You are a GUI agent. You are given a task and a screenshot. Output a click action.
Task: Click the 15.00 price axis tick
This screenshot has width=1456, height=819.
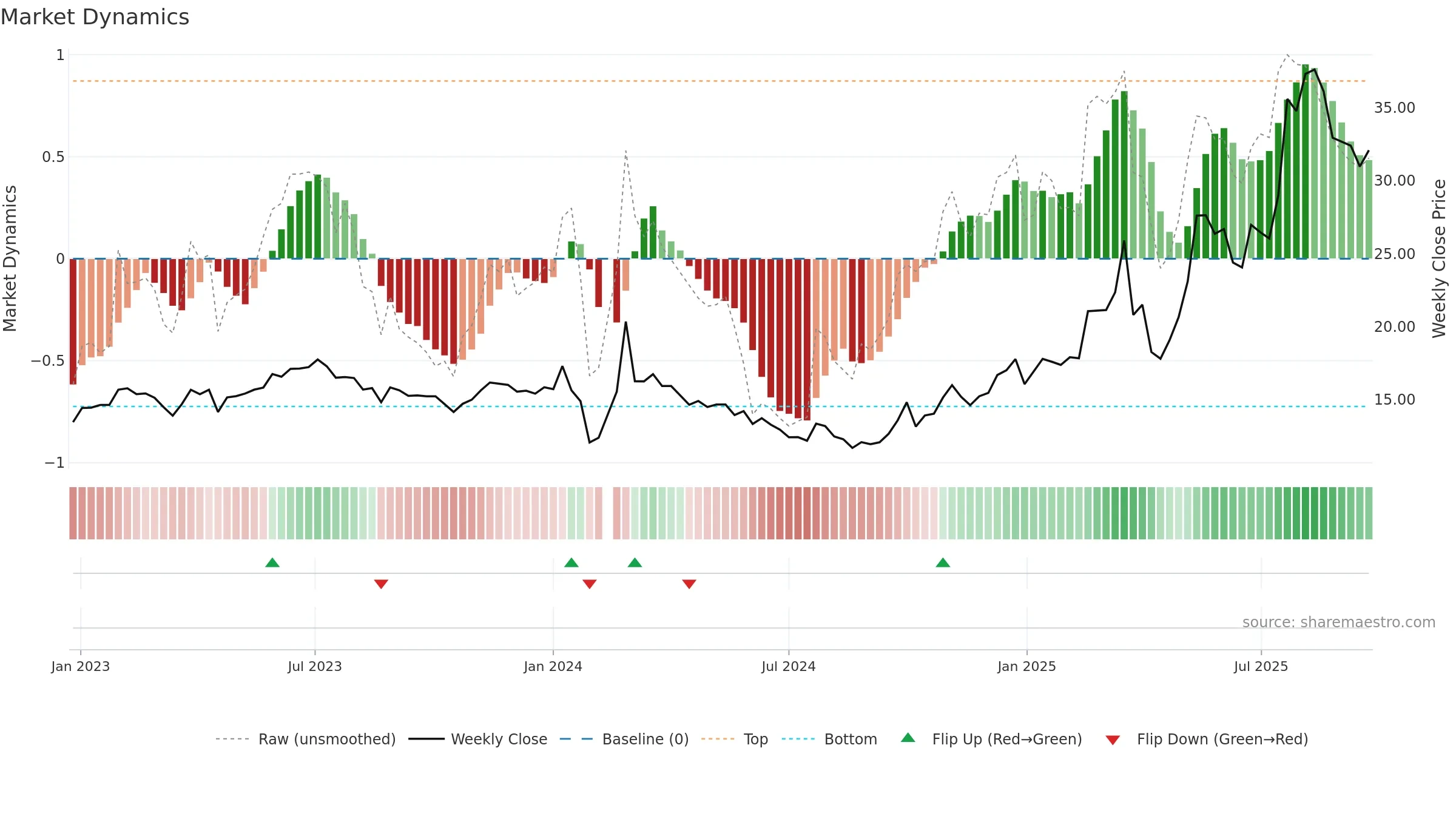pos(1395,399)
